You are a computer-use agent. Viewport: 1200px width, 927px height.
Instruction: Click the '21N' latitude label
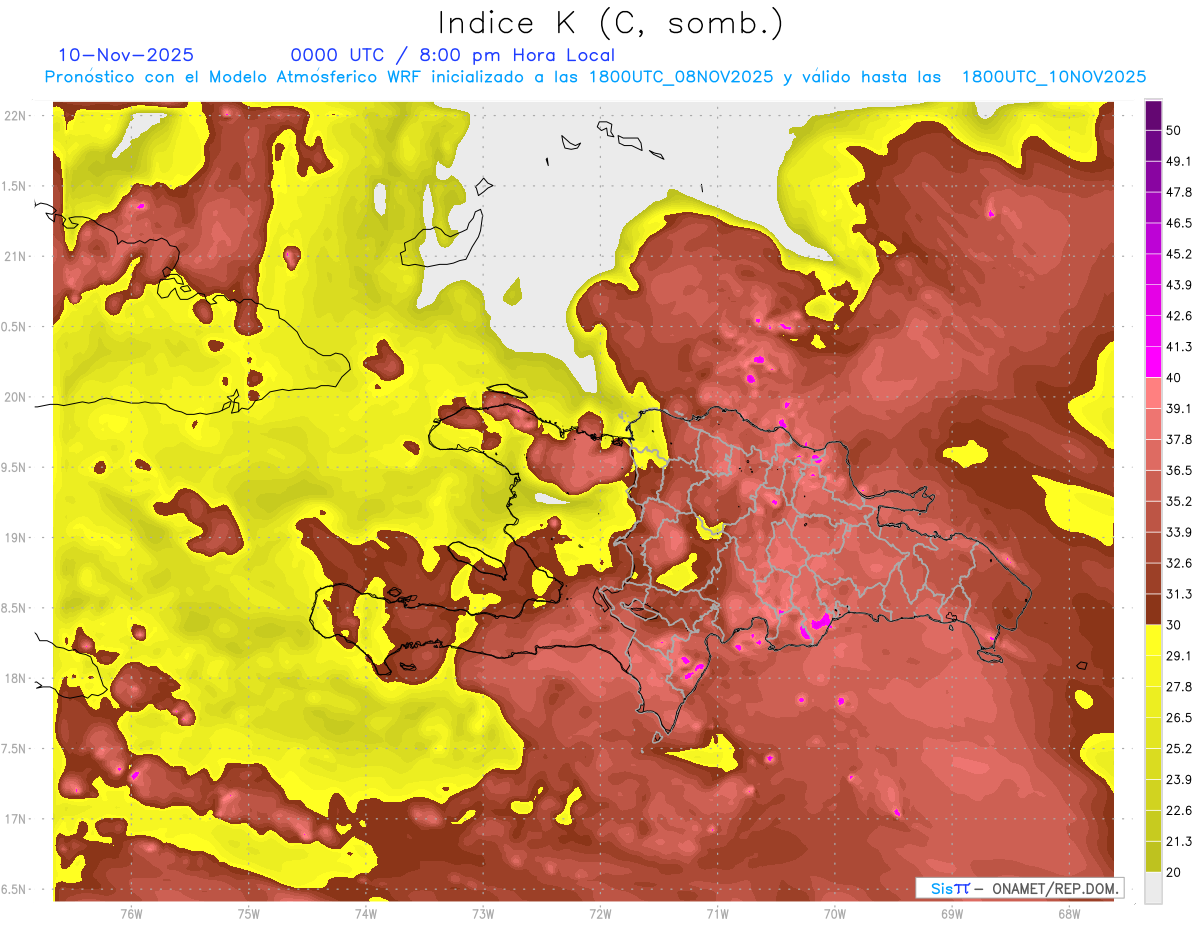tap(15, 256)
